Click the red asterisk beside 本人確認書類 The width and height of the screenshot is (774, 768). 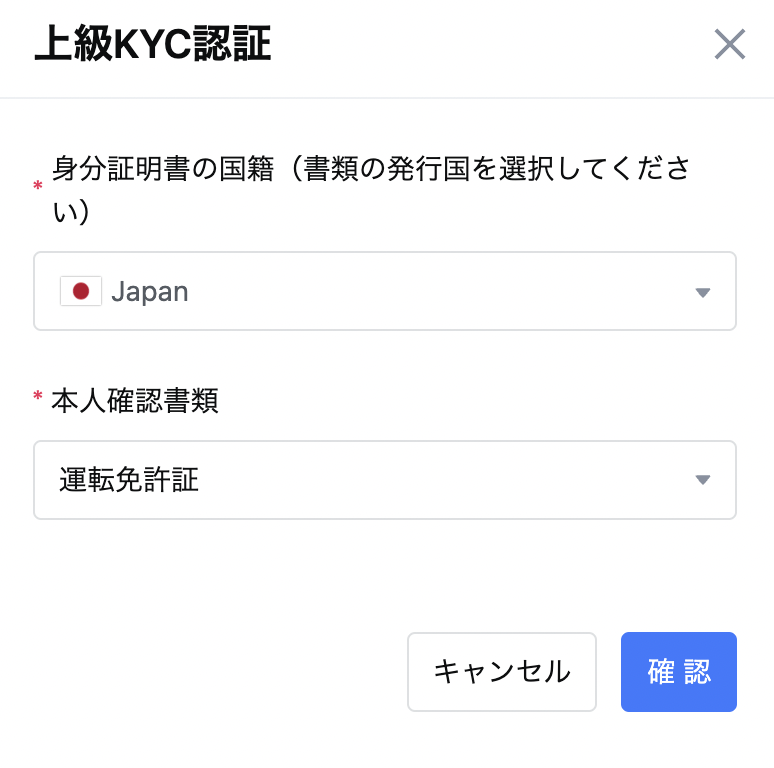[x=38, y=396]
